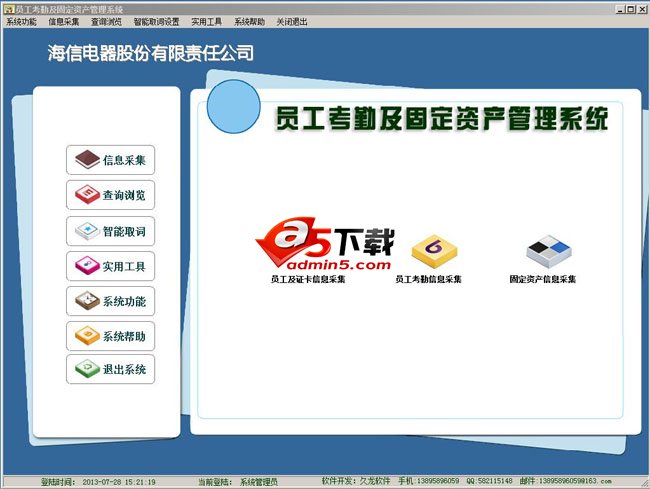Click the 实用工具 sidebar button
The width and height of the screenshot is (650, 489).
(x=110, y=266)
